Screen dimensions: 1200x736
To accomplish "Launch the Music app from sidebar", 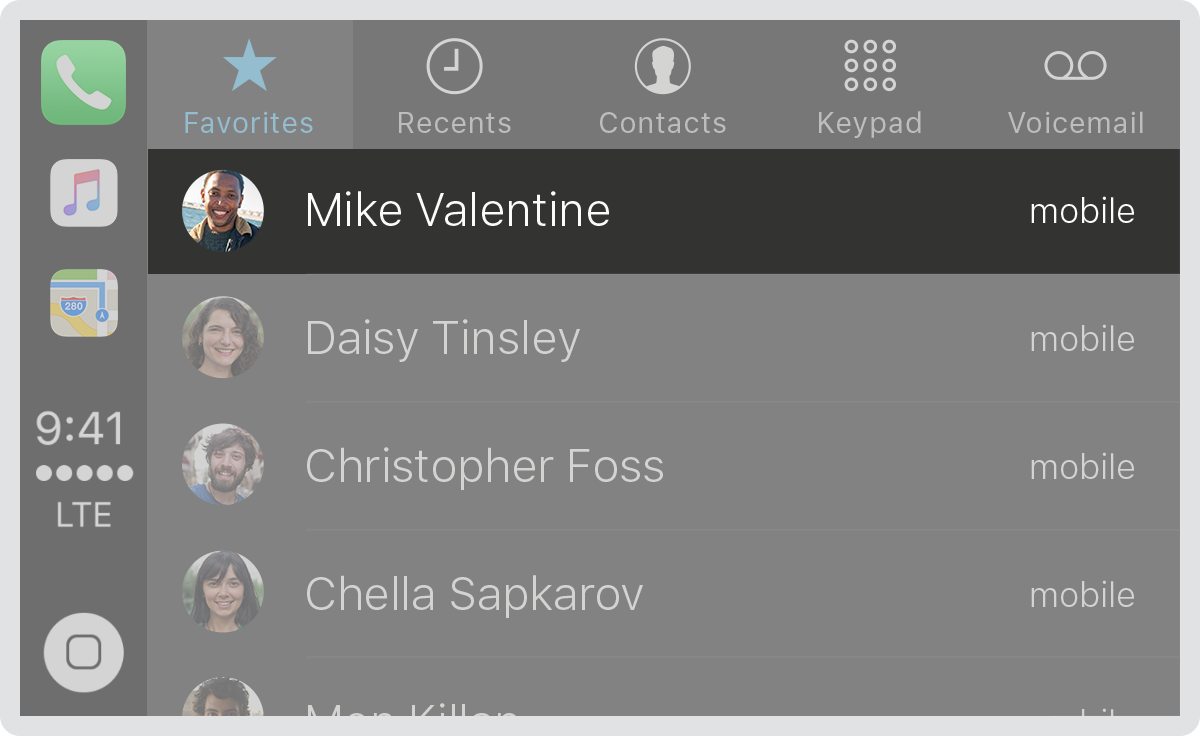I will click(84, 193).
